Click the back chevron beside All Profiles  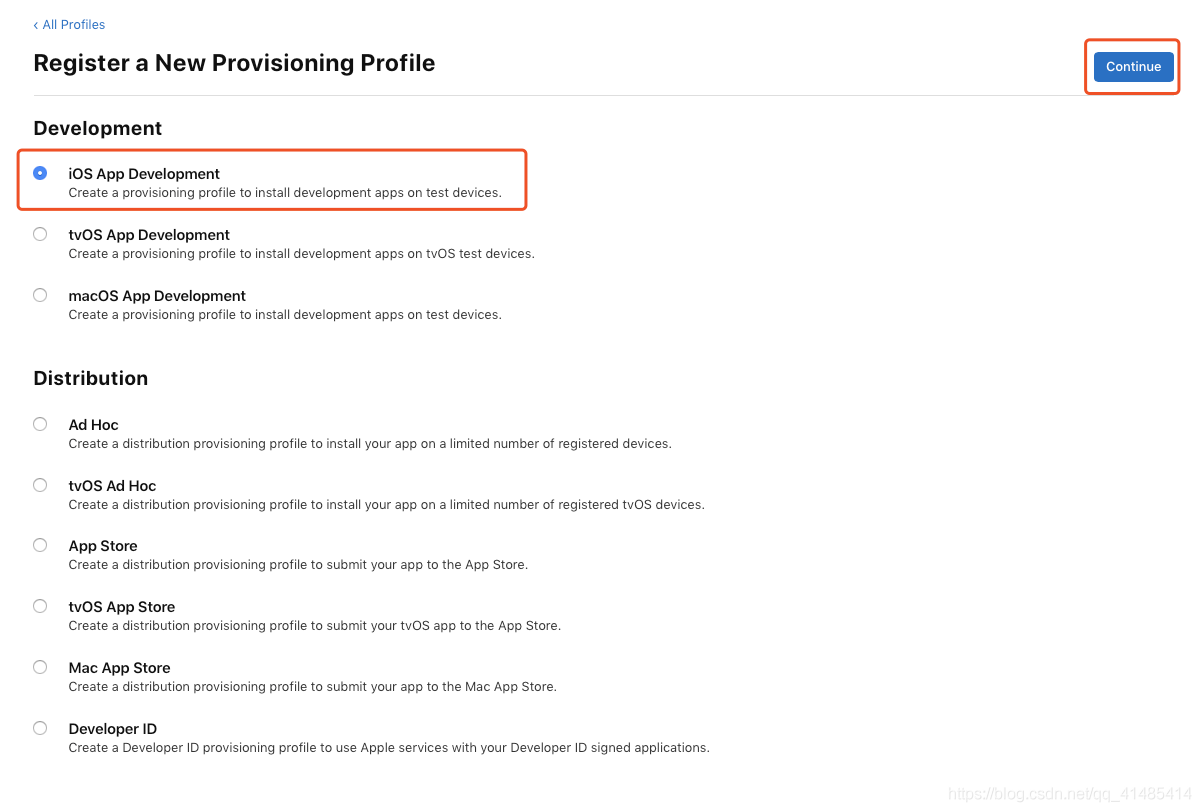click(36, 25)
